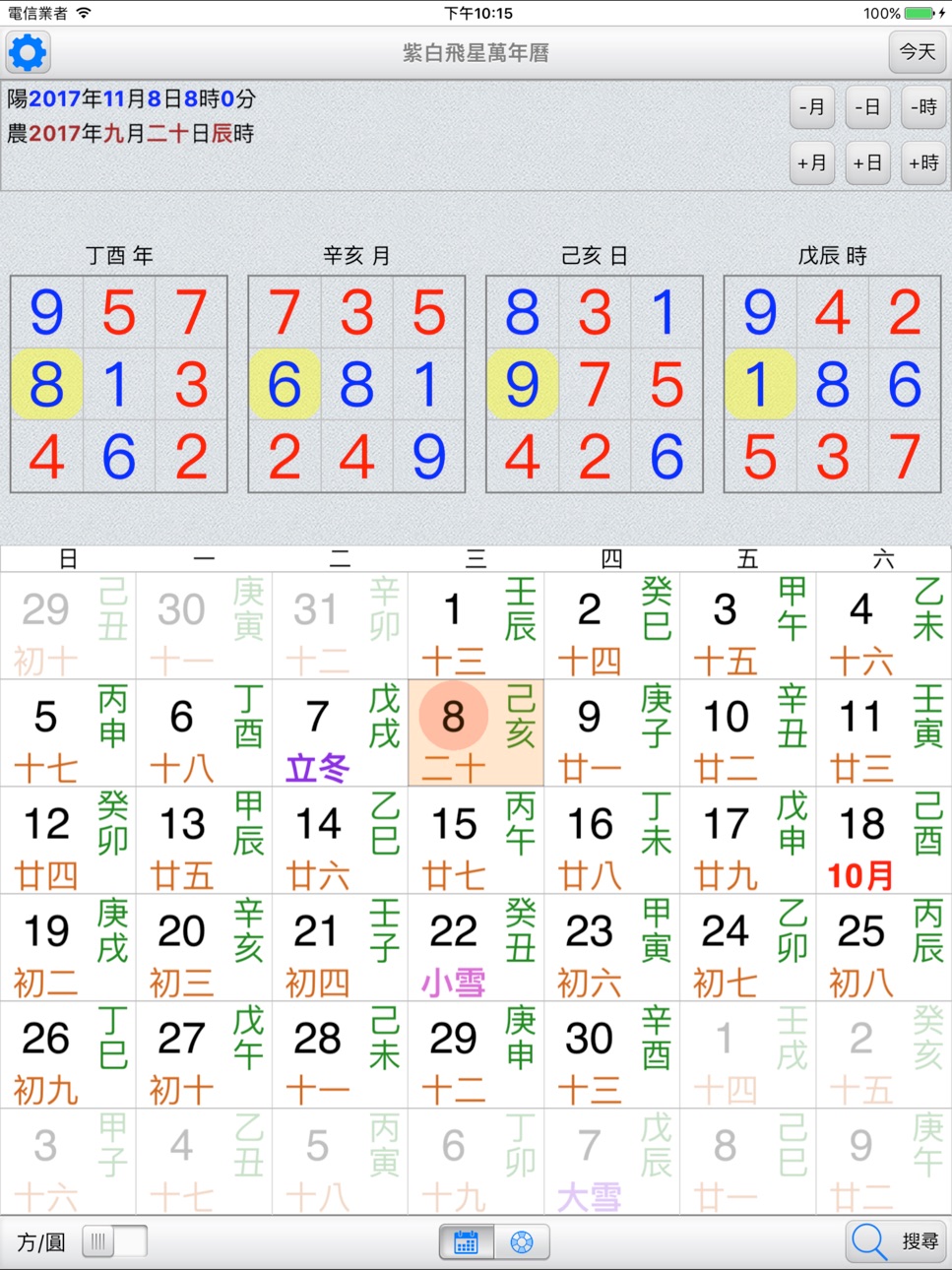
Task: Increase day with the +日 button
Action: (x=868, y=163)
